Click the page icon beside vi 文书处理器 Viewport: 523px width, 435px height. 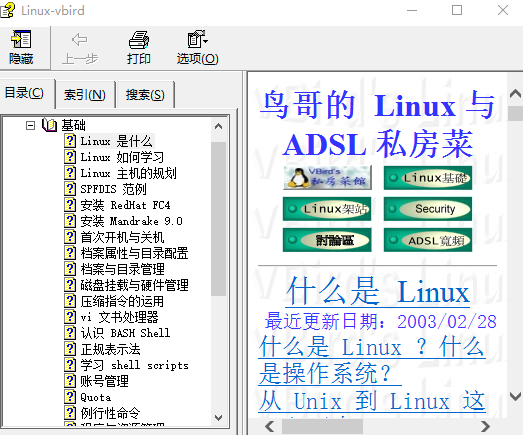(x=70, y=317)
